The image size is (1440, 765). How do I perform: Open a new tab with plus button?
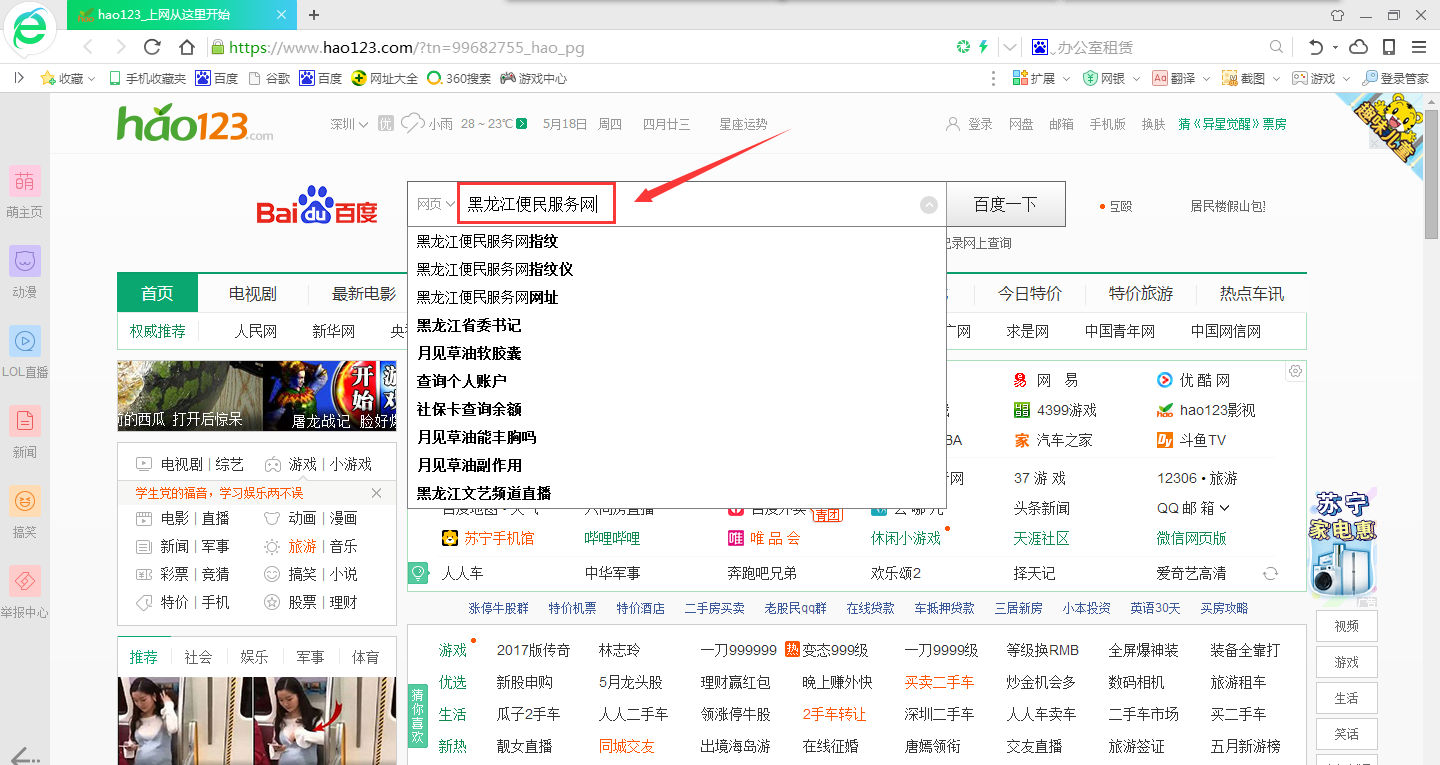tap(314, 15)
